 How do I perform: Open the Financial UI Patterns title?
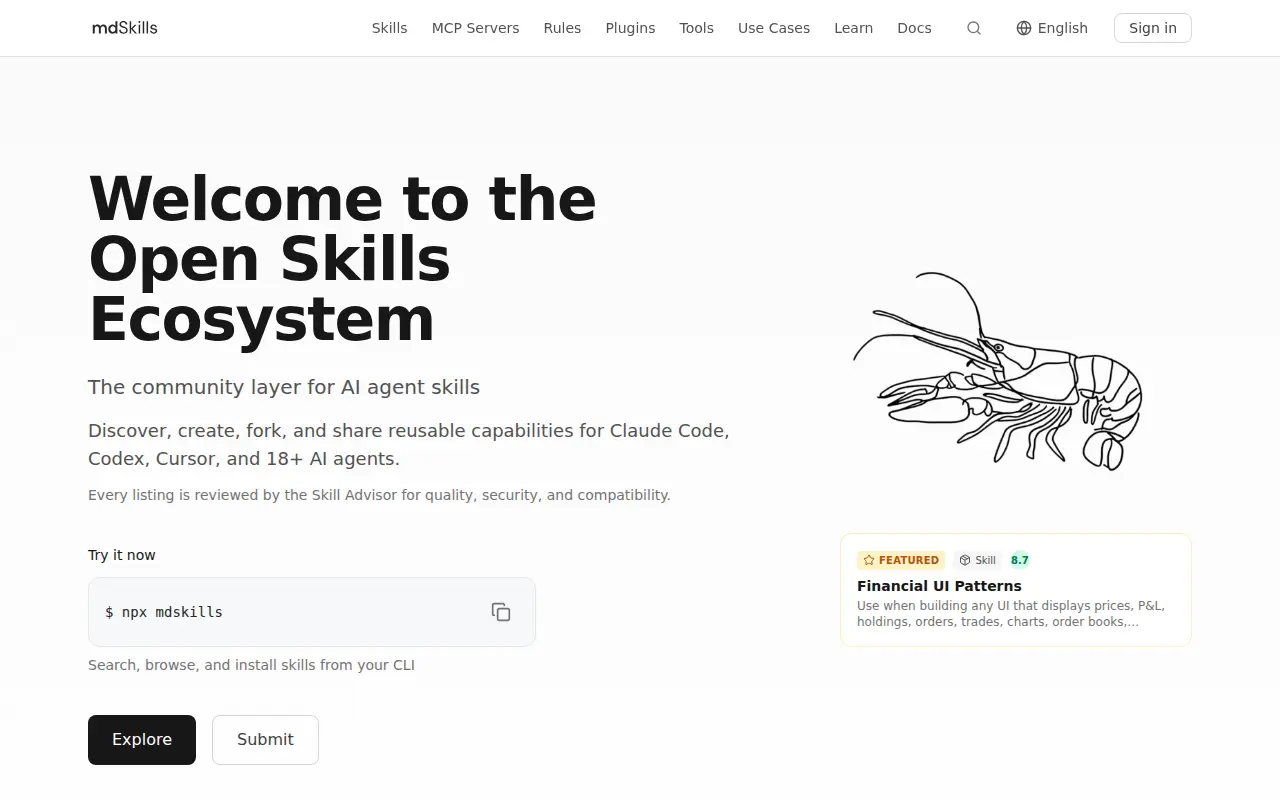tap(939, 586)
